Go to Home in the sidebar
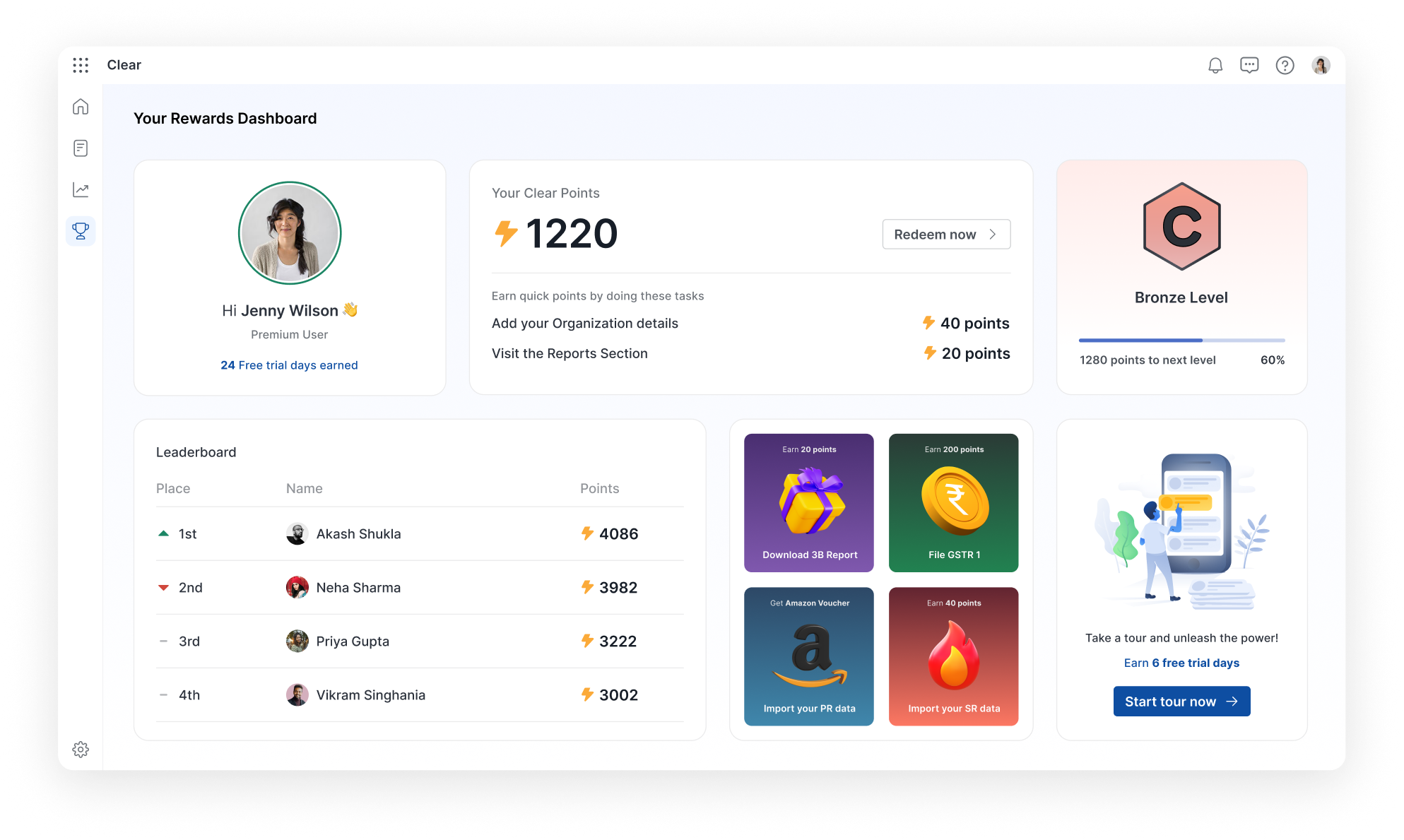Viewport: 1404px width, 840px height. pos(81,107)
